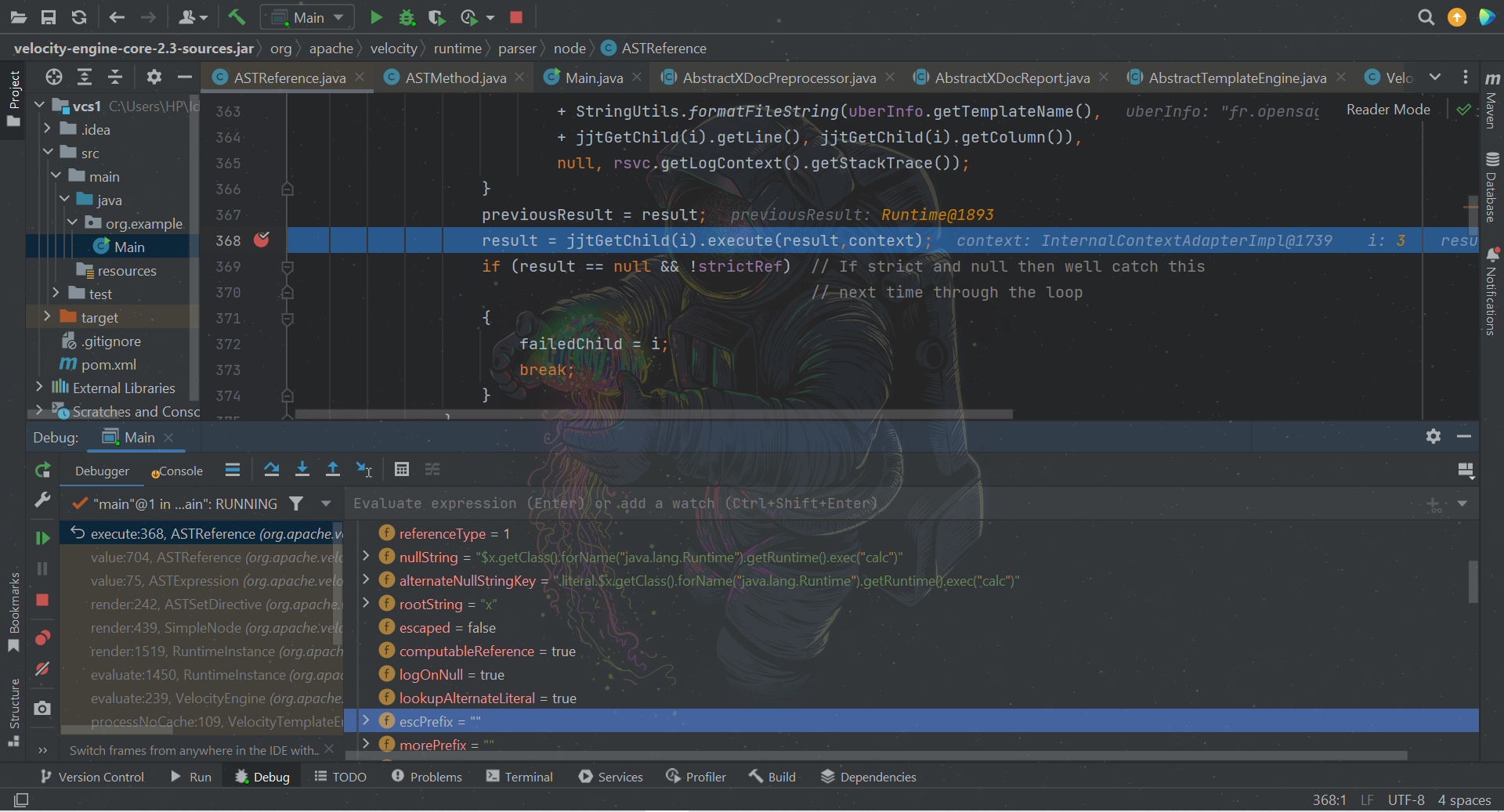Expand the .idea folder
Screen dimensions: 1504x812
[x=47, y=128]
